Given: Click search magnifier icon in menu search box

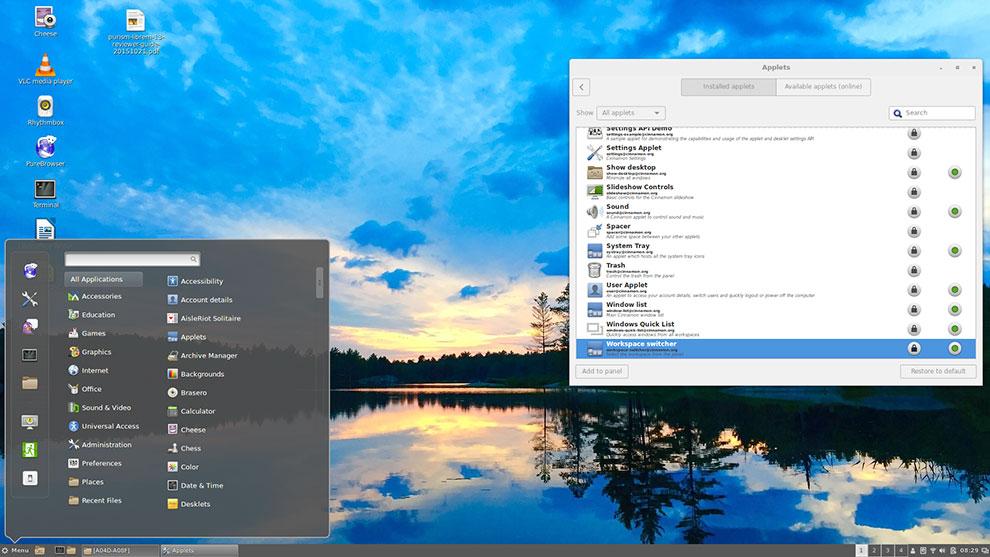Looking at the screenshot, I should click(193, 259).
